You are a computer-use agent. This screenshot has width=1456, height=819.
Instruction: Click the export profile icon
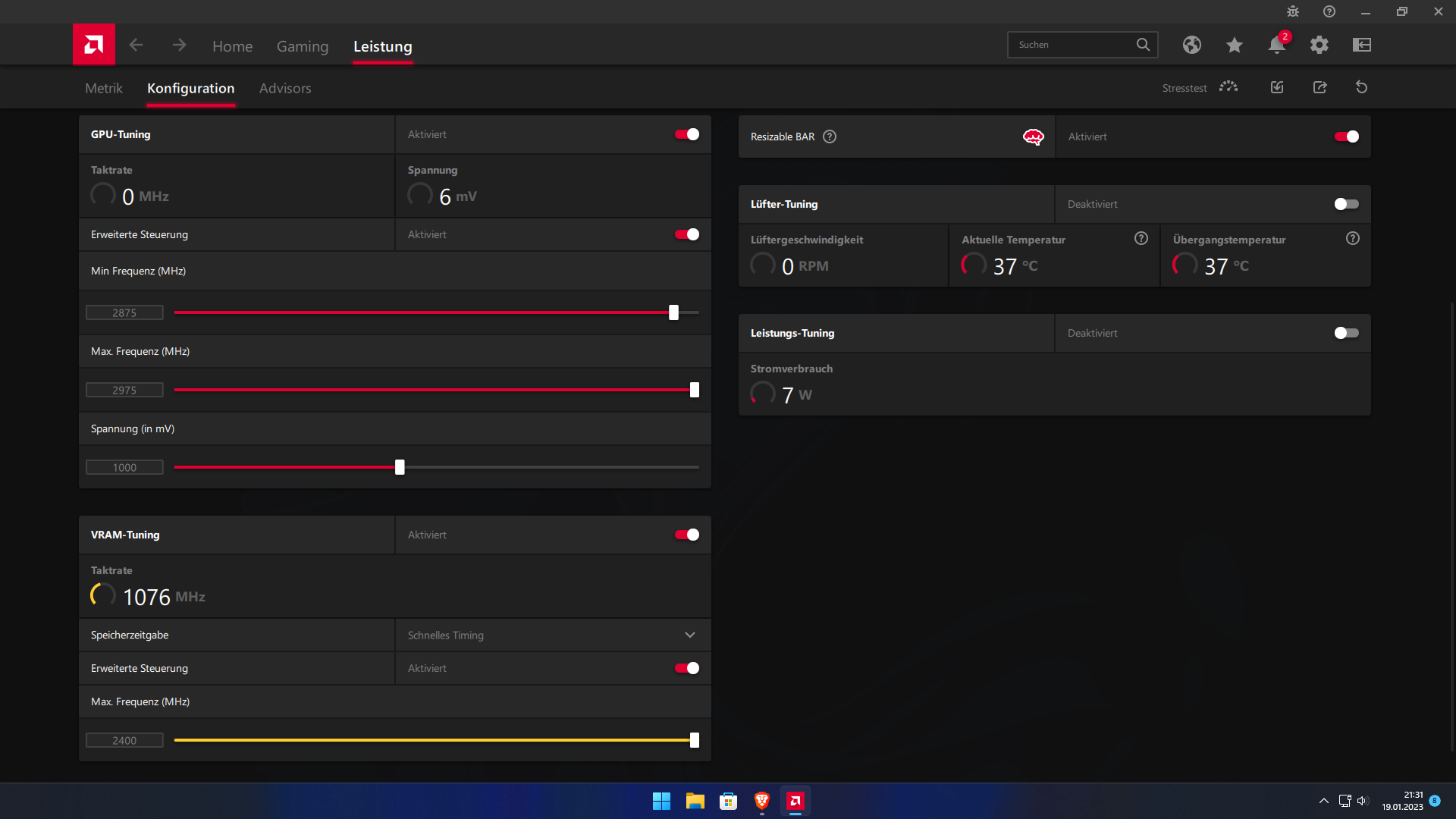1319,87
